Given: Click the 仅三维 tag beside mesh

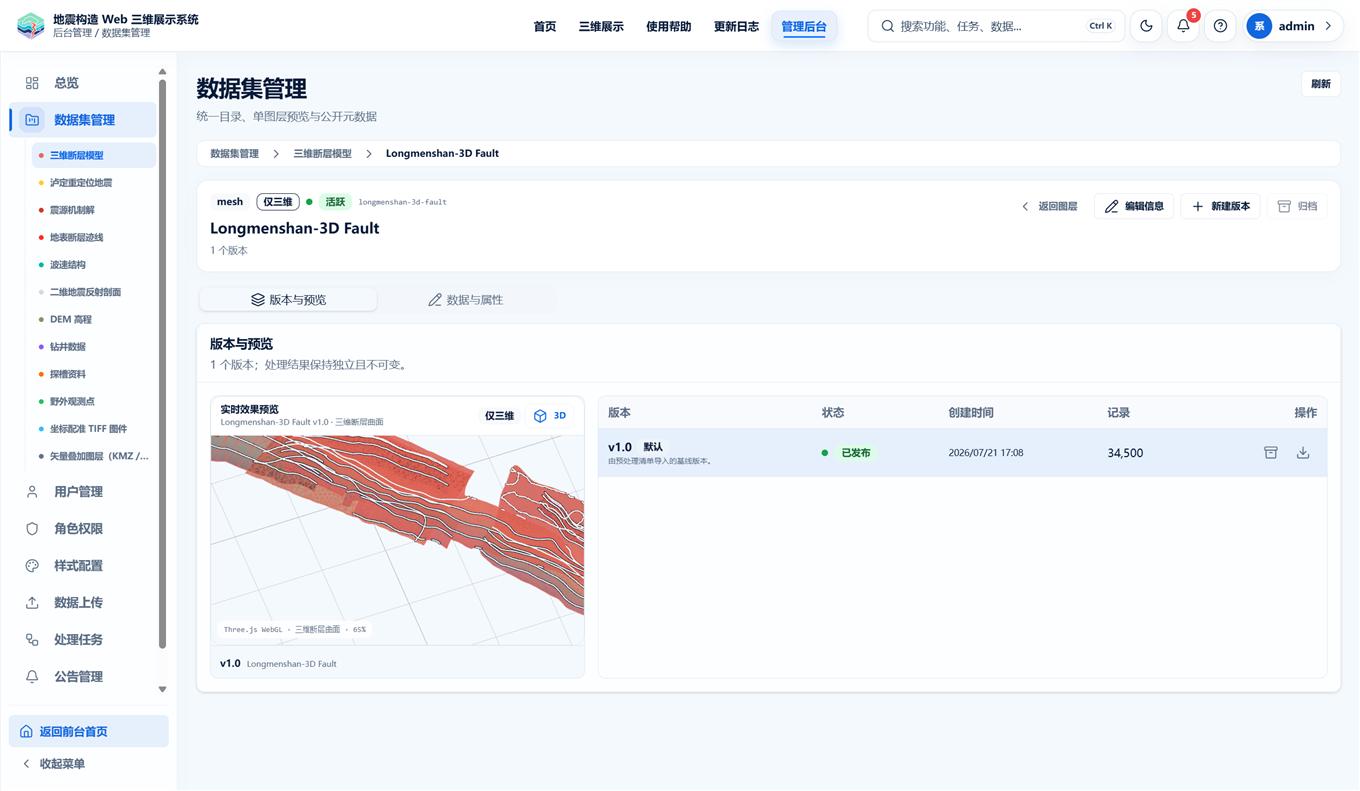Looking at the screenshot, I should 278,202.
